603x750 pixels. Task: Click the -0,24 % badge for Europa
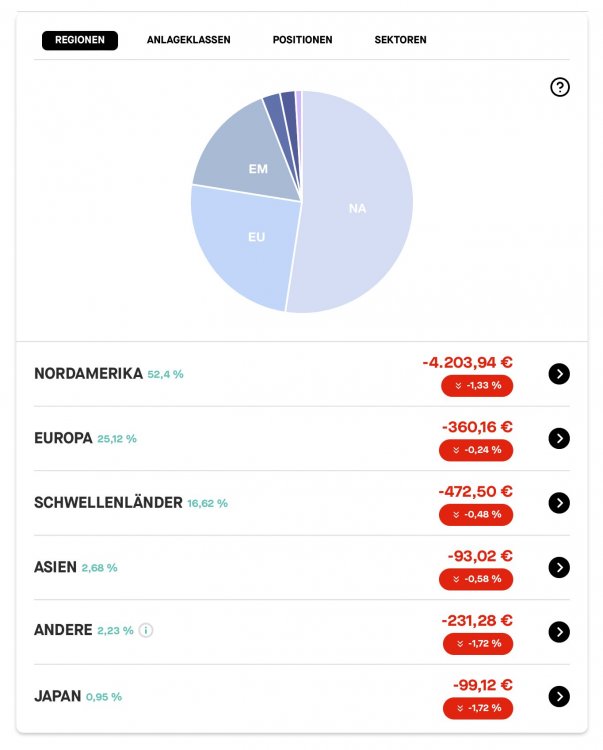476,450
